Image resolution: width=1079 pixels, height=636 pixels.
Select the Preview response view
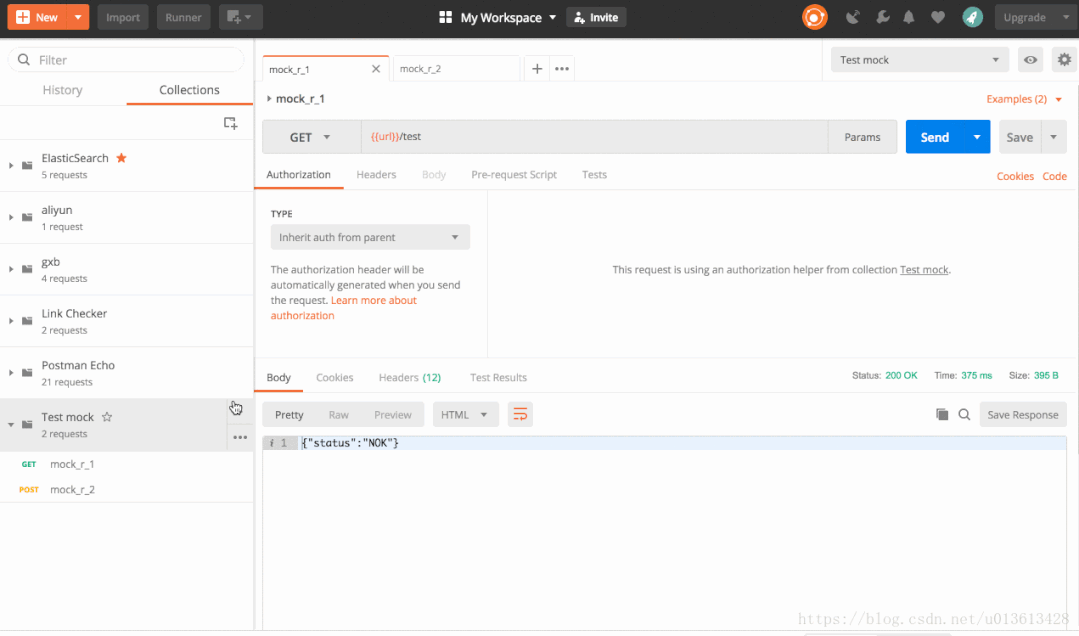pos(392,415)
